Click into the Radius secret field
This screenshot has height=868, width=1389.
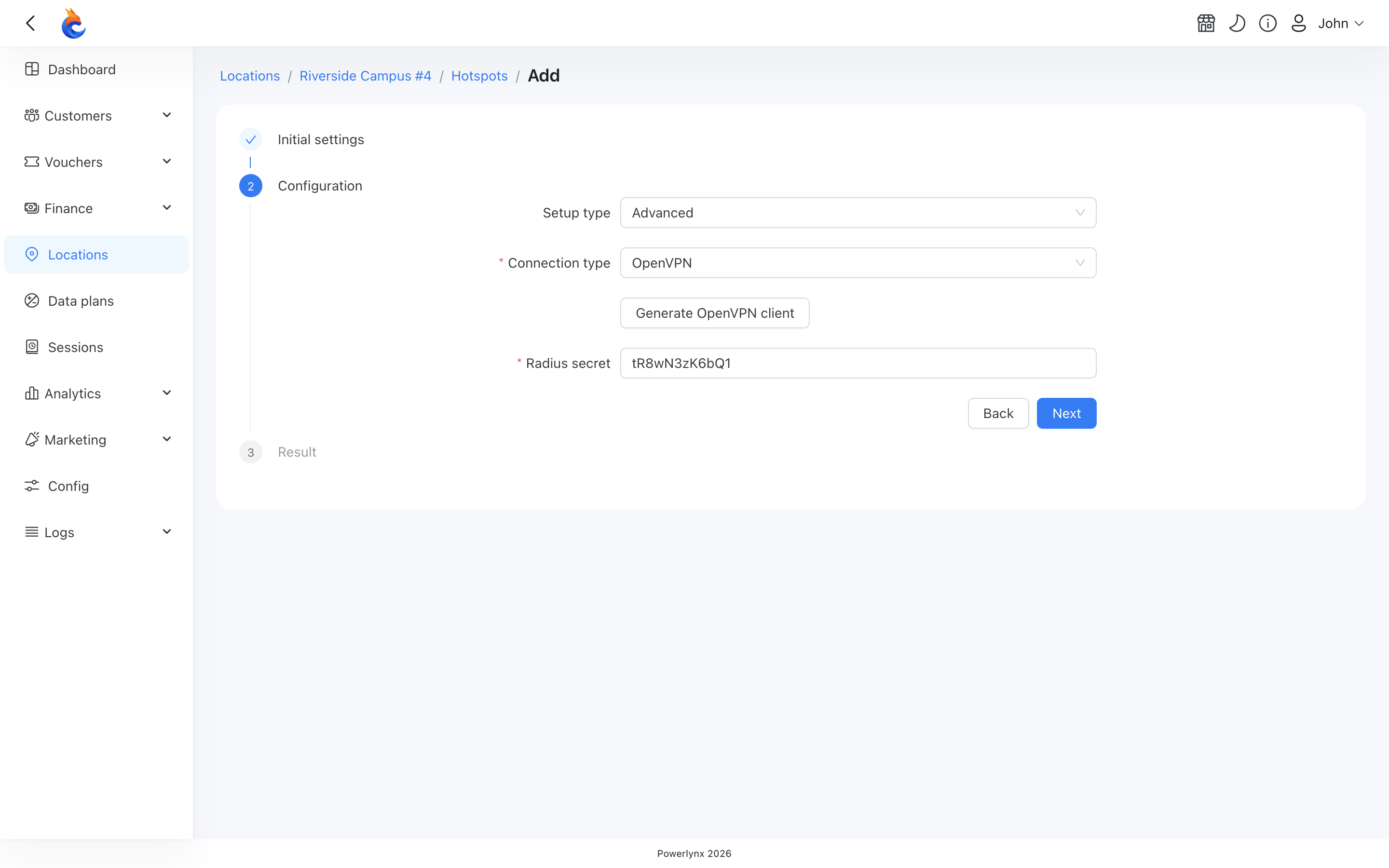pos(858,364)
